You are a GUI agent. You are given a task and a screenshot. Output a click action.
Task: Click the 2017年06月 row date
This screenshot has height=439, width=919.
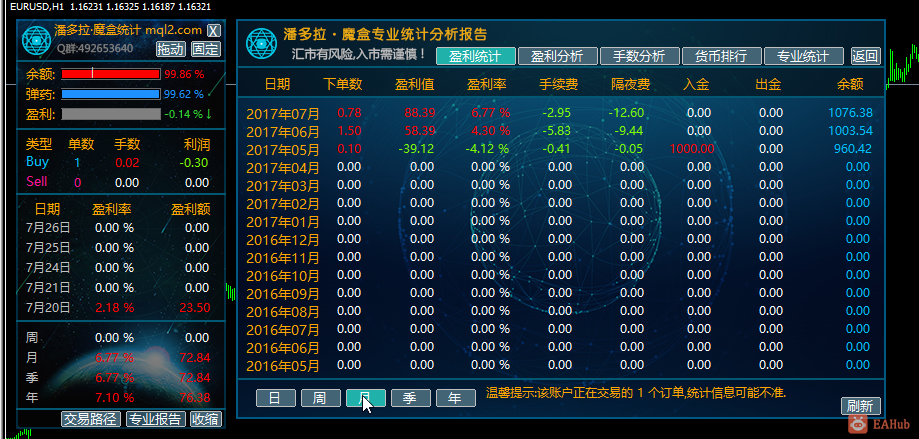(283, 131)
